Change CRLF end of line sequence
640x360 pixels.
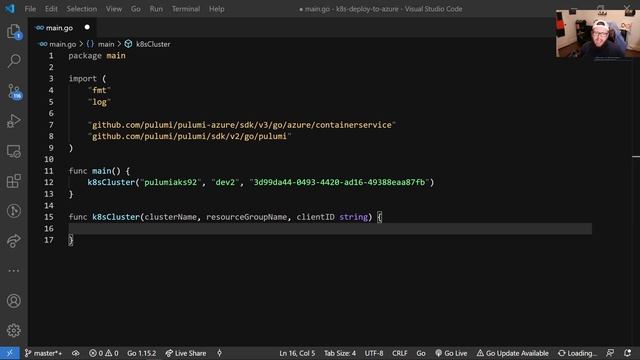click(400, 353)
